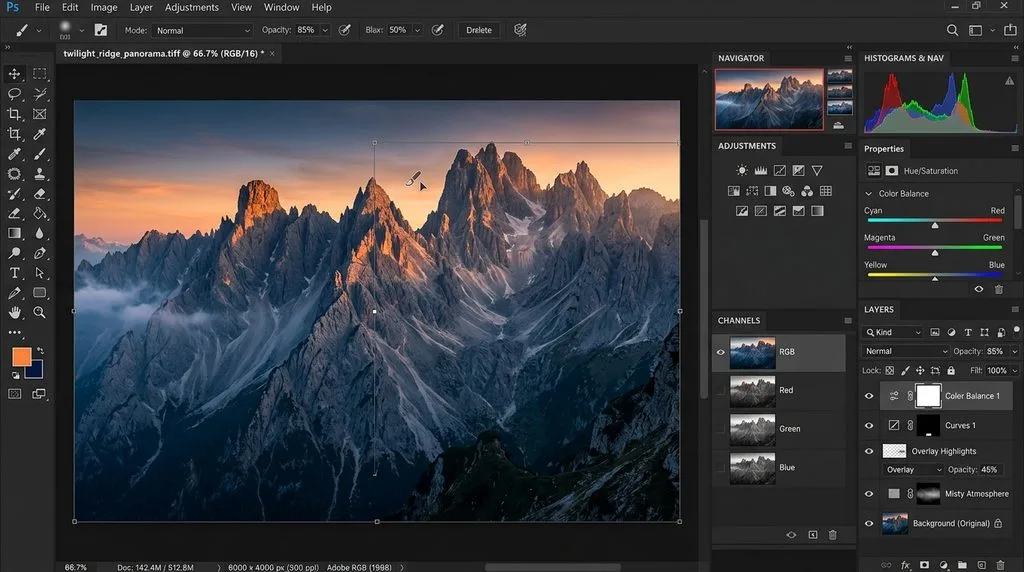Toggle RGB channel visibility eye
This screenshot has width=1024, height=572.
tap(720, 352)
